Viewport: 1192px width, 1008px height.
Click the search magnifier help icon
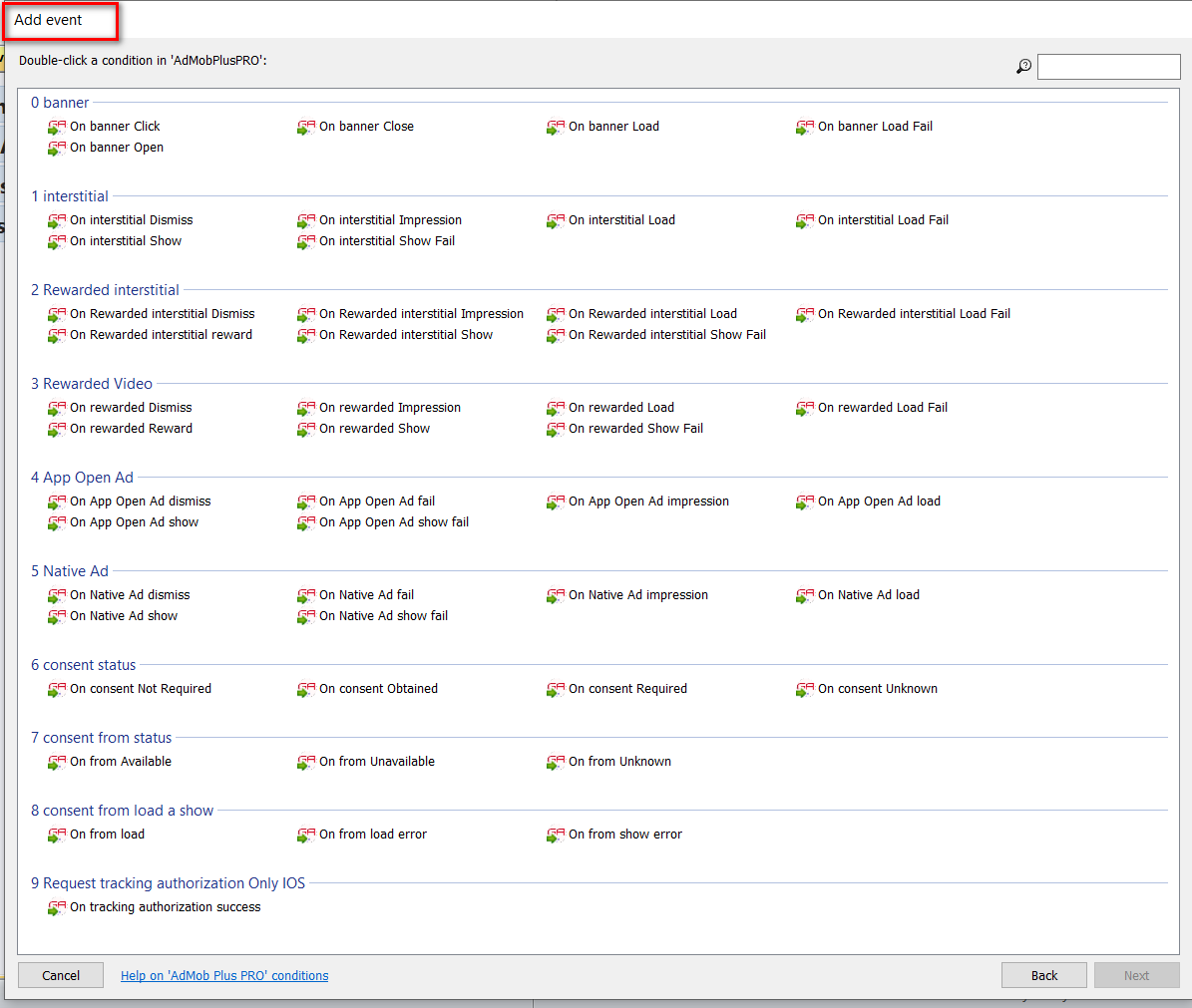click(x=1023, y=67)
